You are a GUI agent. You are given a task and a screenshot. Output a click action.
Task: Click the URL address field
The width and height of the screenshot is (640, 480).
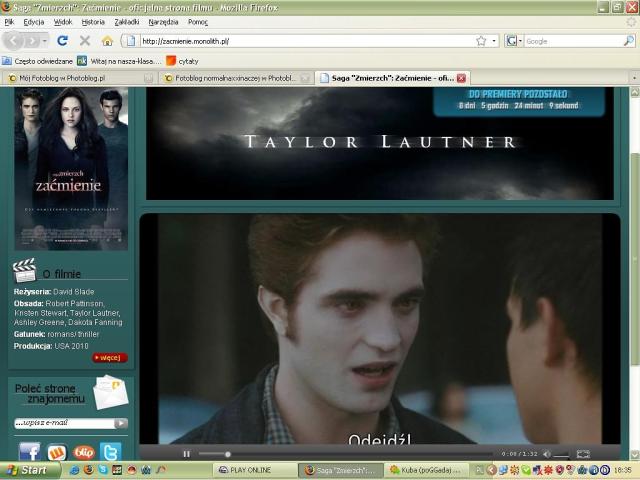tap(306, 41)
